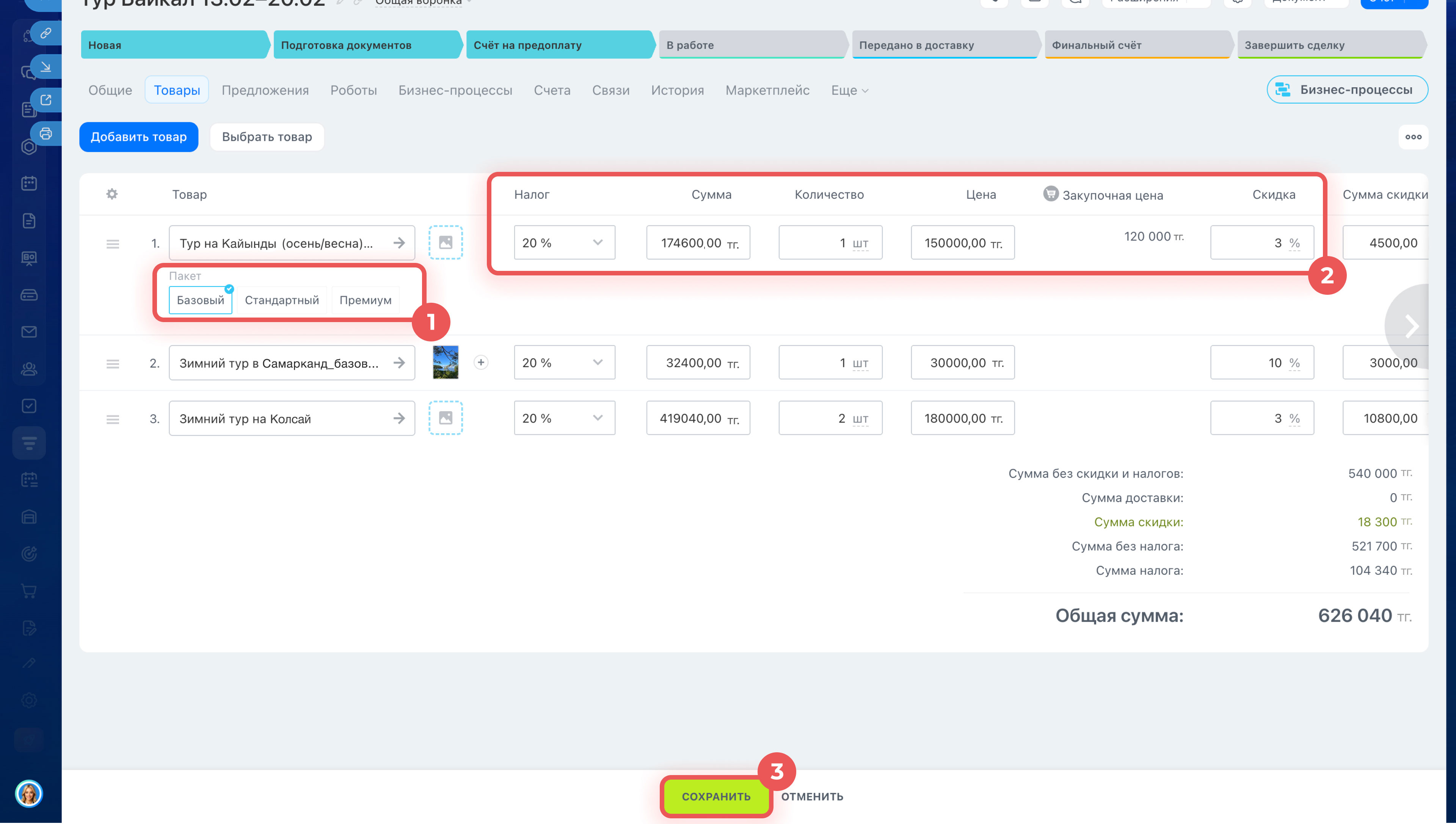Click the print icon in the side panel
Viewport: 1456px width, 824px height.
[46, 134]
